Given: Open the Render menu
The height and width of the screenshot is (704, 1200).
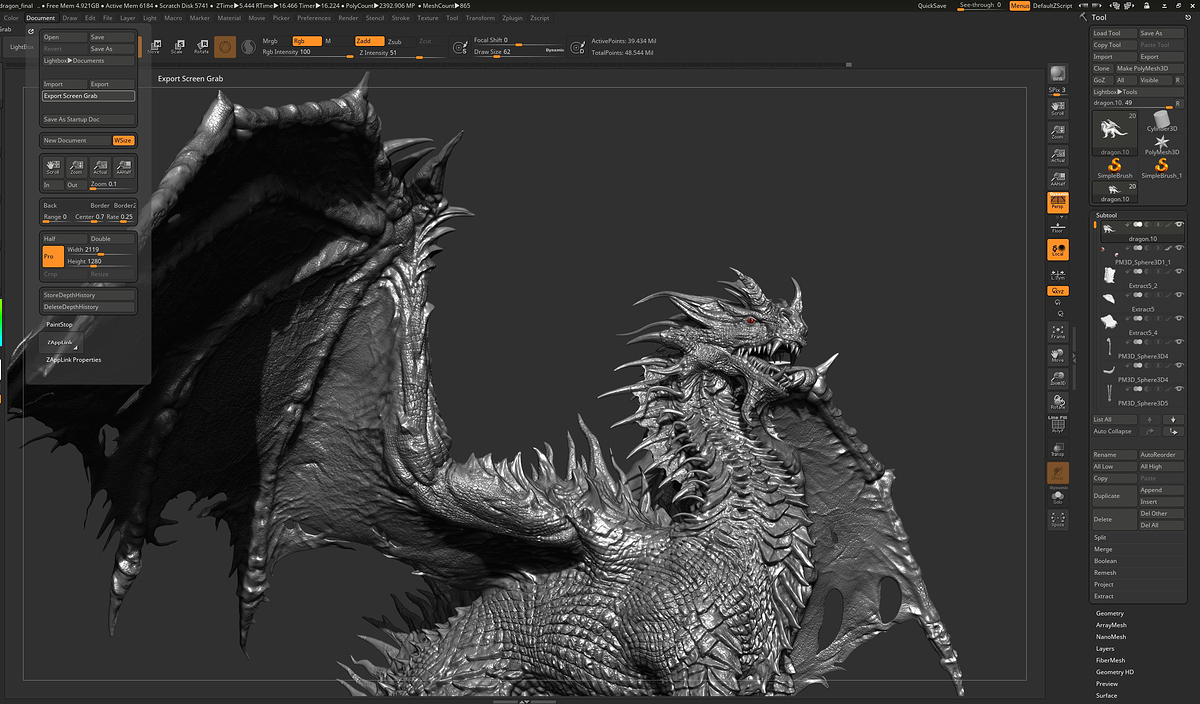Looking at the screenshot, I should pos(348,18).
